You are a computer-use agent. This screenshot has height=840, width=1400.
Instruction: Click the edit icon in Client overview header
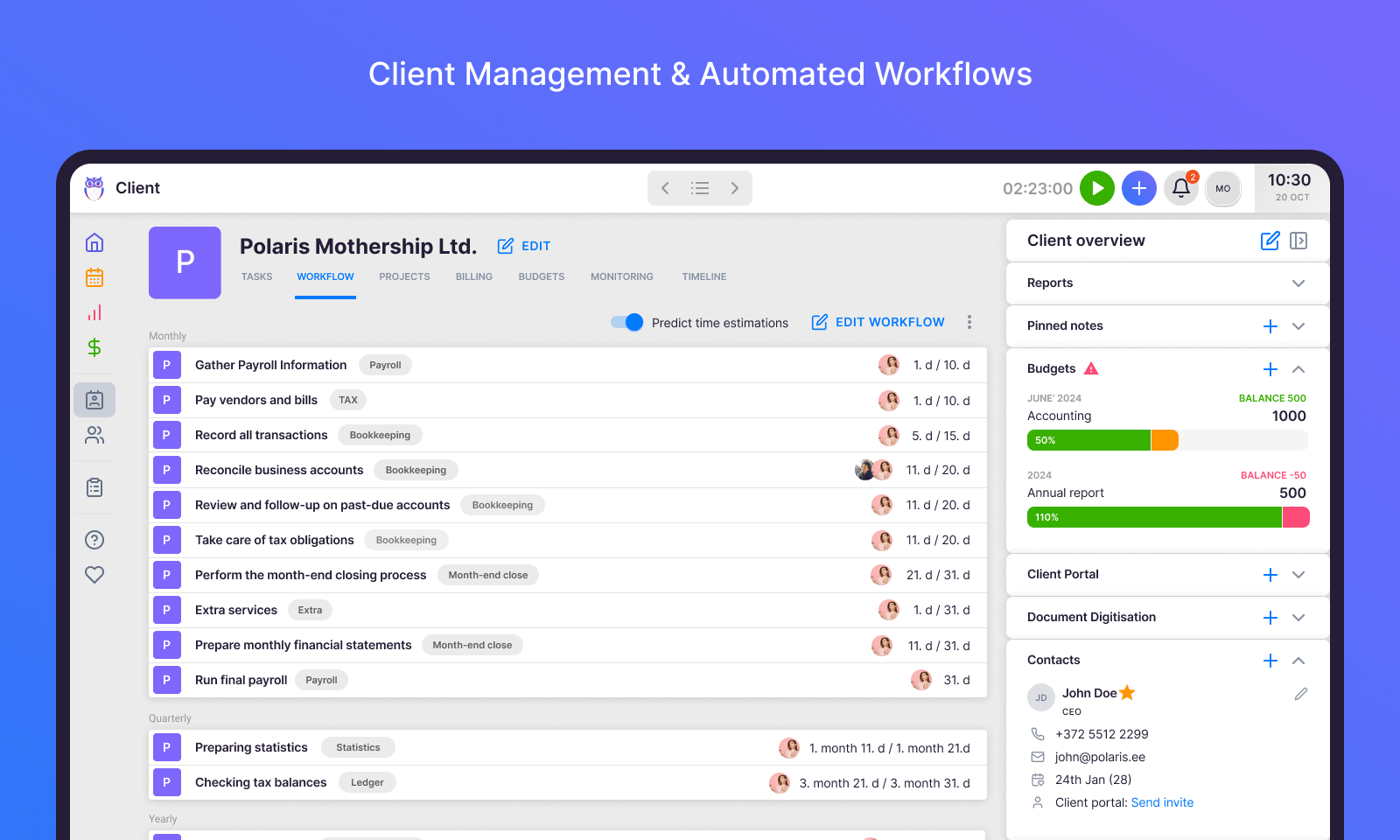[x=1270, y=240]
